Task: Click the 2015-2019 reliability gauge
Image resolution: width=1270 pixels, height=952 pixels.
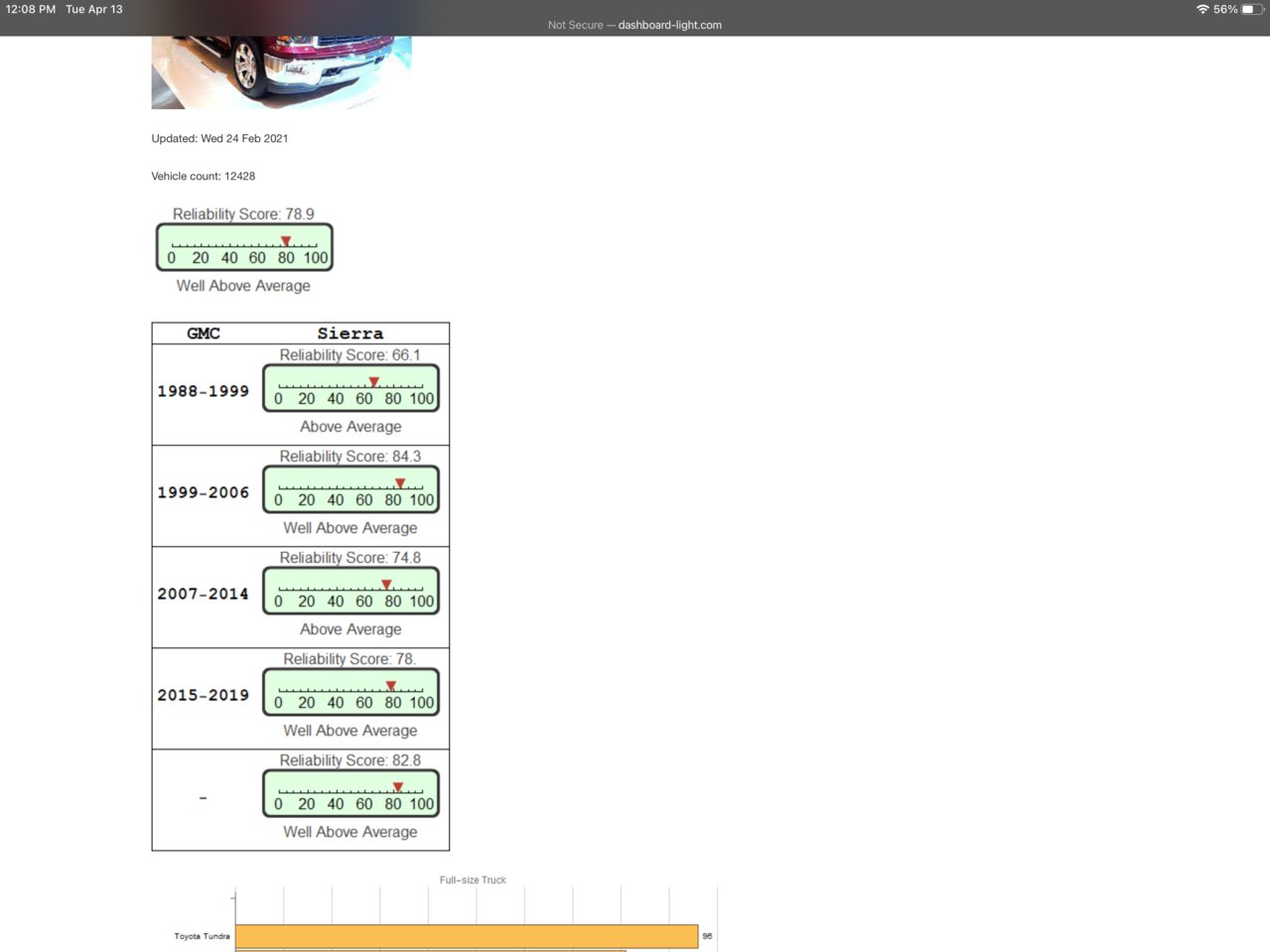Action: [351, 692]
